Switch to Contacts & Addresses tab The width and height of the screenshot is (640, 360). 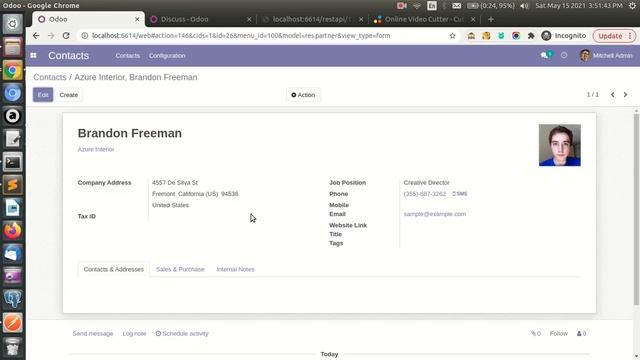pyautogui.click(x=113, y=269)
